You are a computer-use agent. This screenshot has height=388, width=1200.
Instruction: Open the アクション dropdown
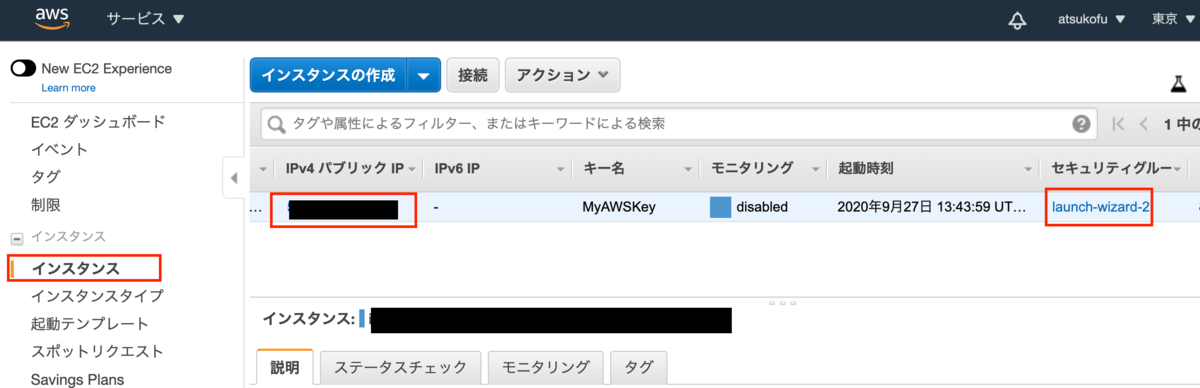point(563,74)
